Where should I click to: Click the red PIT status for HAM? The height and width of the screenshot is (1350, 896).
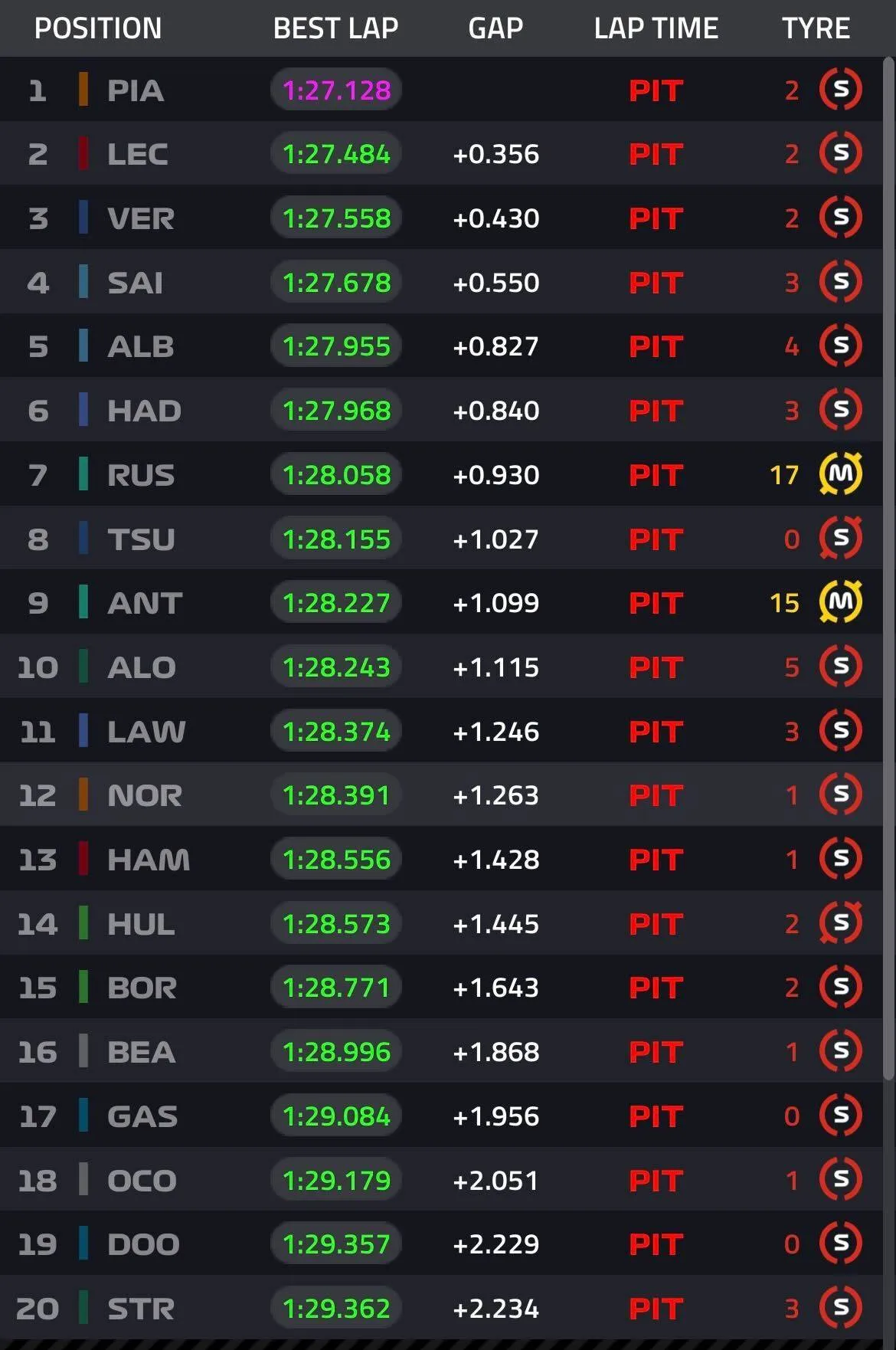(x=656, y=860)
